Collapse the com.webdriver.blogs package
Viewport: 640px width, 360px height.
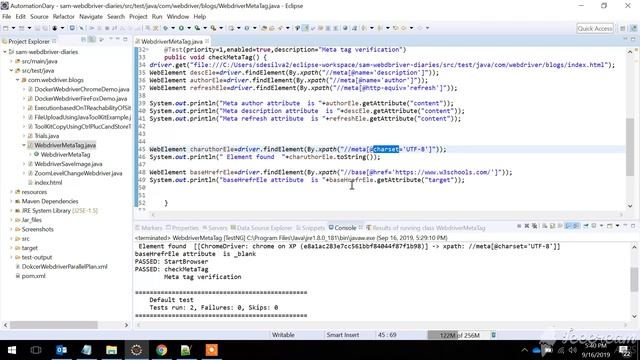click(18, 80)
